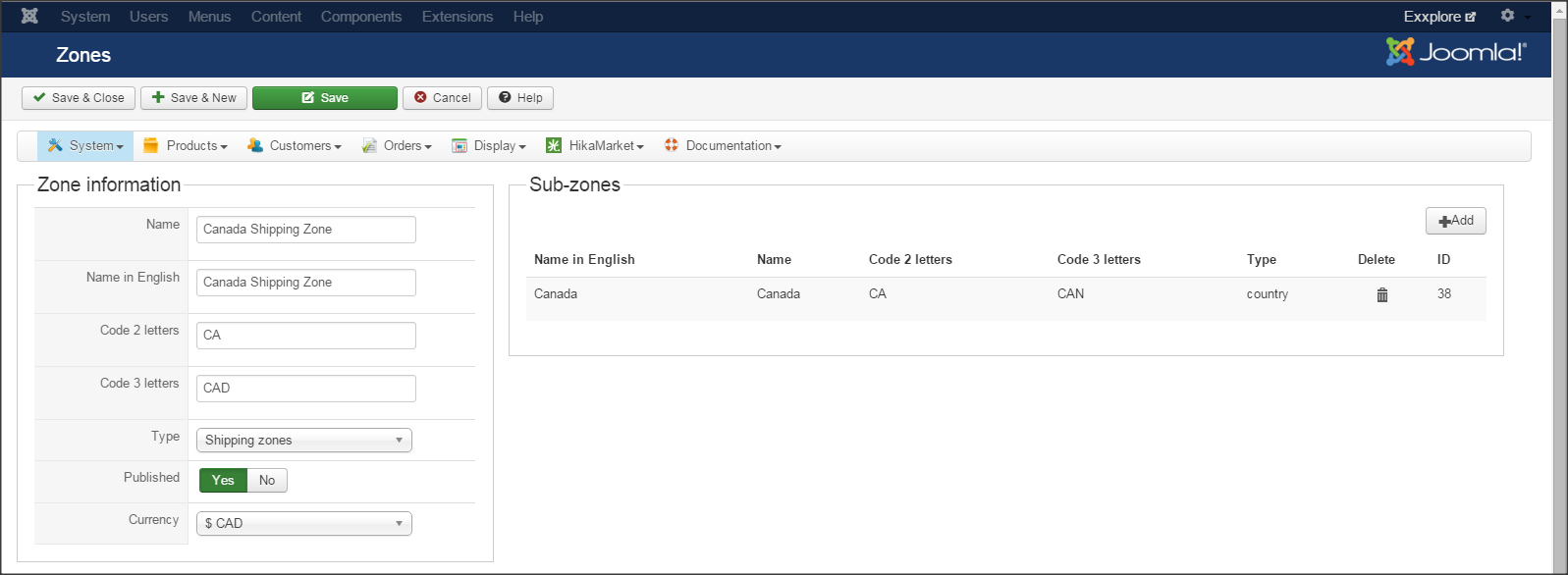1568x575 pixels.
Task: Open the Extensions menu in top bar
Action: click(457, 17)
